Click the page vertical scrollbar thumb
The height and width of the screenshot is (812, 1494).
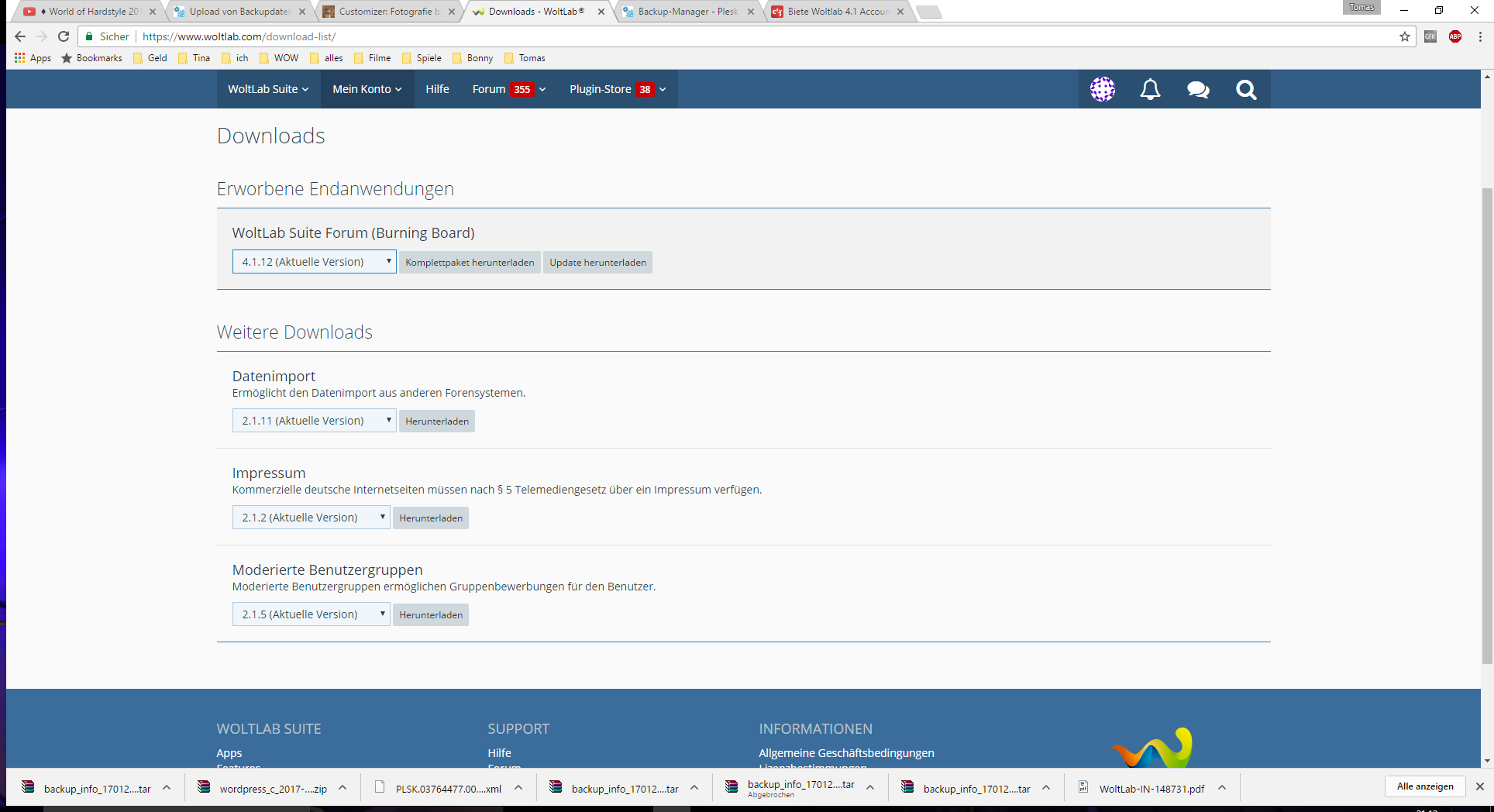click(1486, 426)
